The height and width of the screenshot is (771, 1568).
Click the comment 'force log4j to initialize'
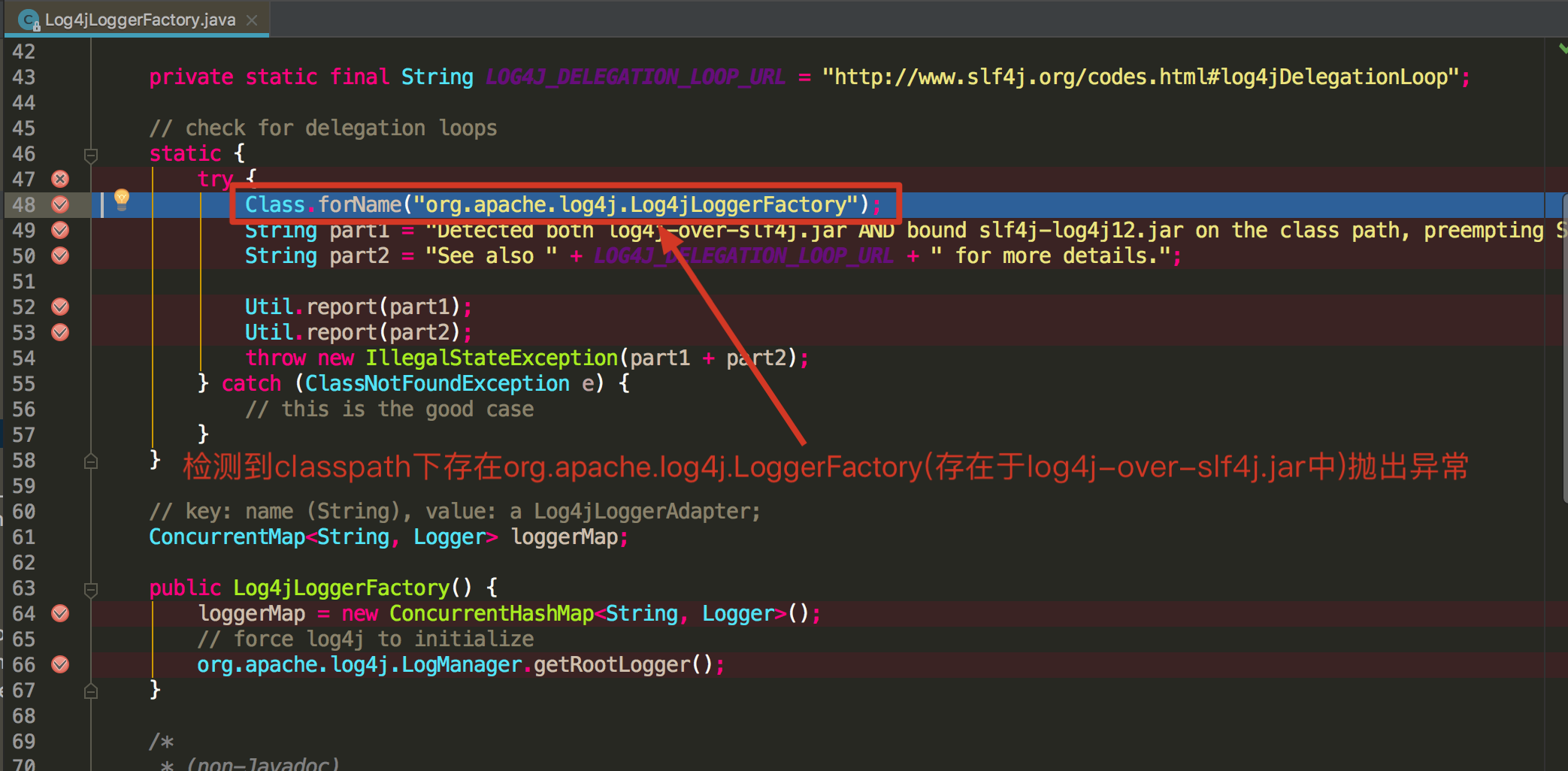click(365, 639)
